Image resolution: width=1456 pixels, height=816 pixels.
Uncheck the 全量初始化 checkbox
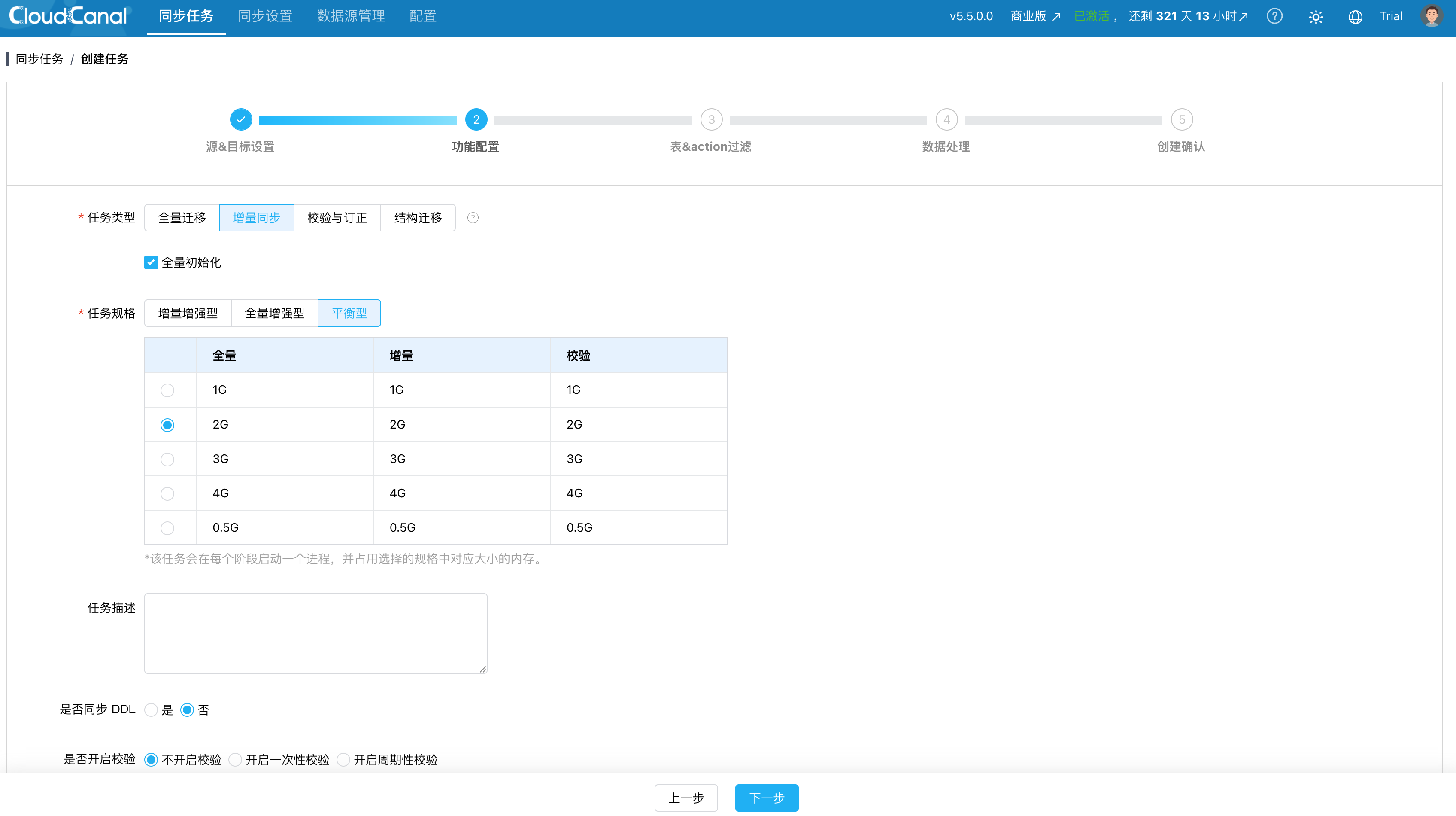pyautogui.click(x=151, y=262)
